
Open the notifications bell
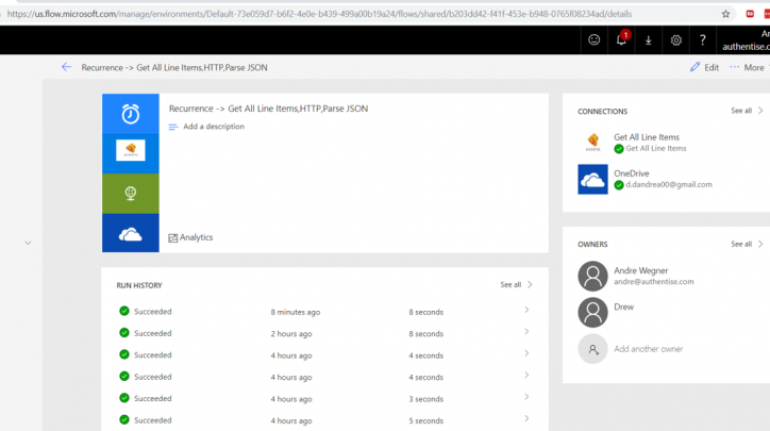click(x=621, y=40)
